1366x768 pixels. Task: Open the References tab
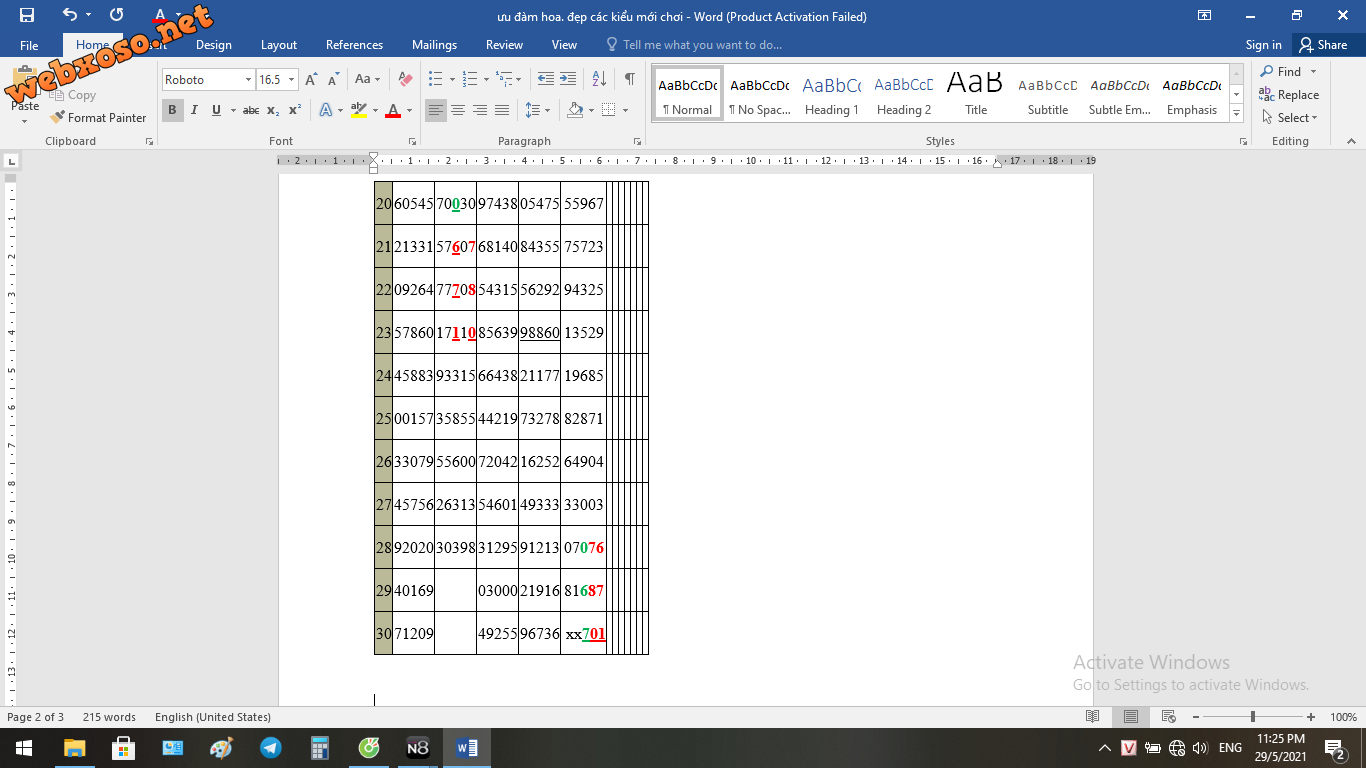click(354, 45)
